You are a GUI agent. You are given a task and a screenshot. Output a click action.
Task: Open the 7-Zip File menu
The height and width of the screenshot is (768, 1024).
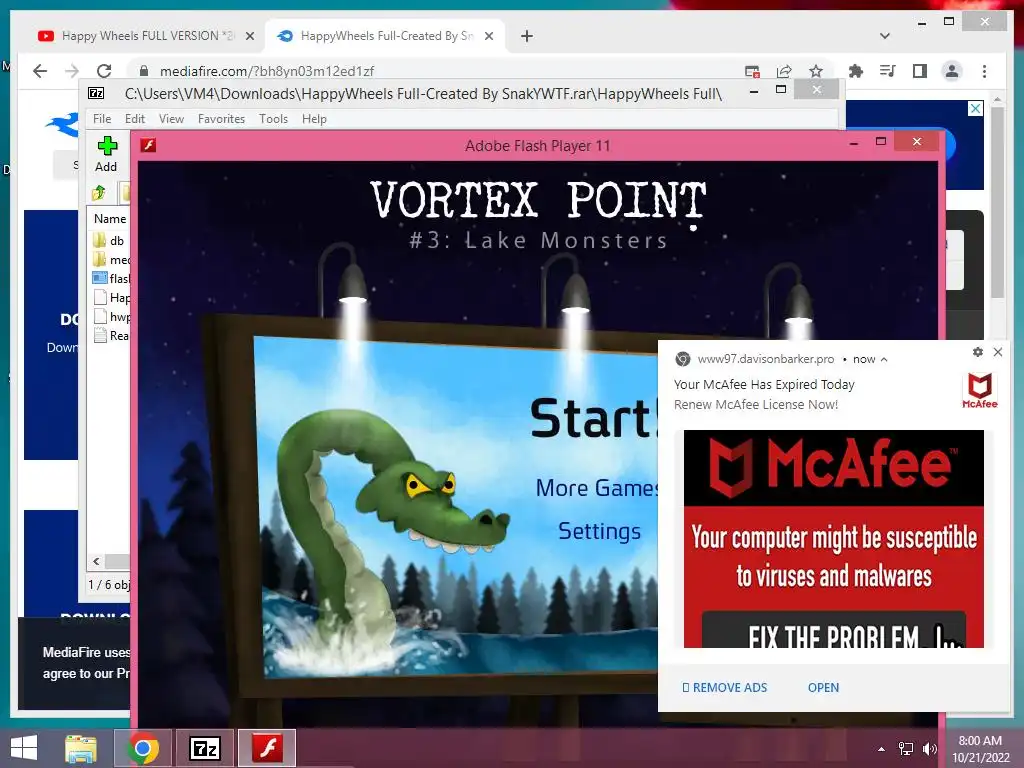pyautogui.click(x=102, y=119)
